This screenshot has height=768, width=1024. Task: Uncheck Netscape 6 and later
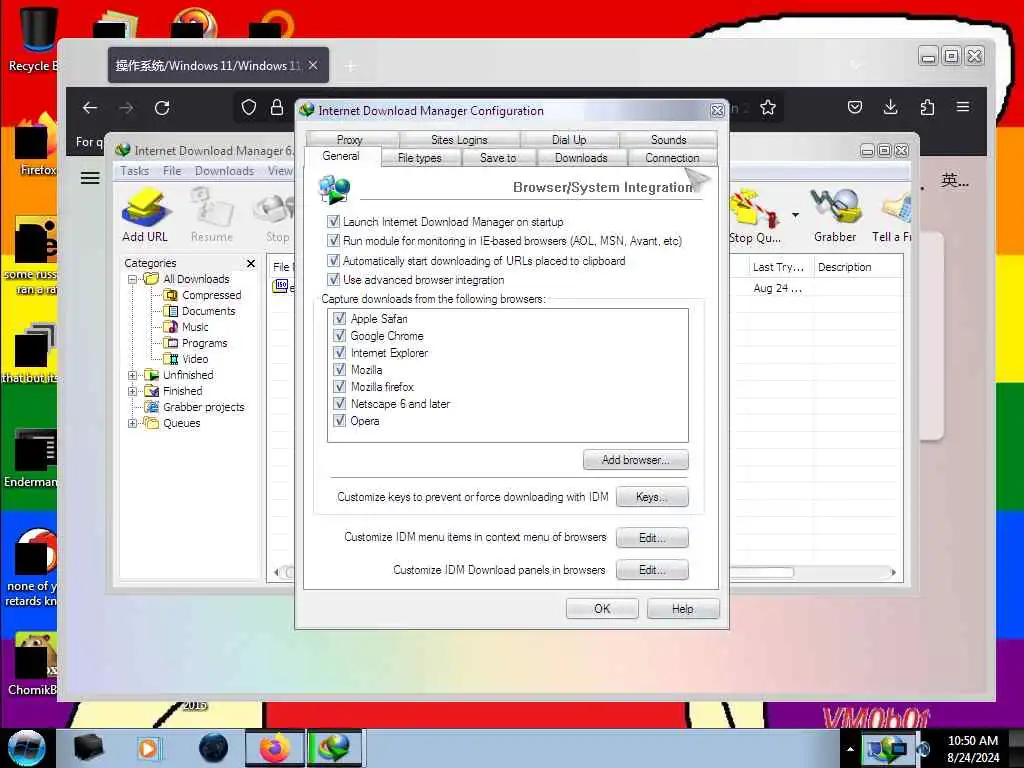(x=339, y=403)
